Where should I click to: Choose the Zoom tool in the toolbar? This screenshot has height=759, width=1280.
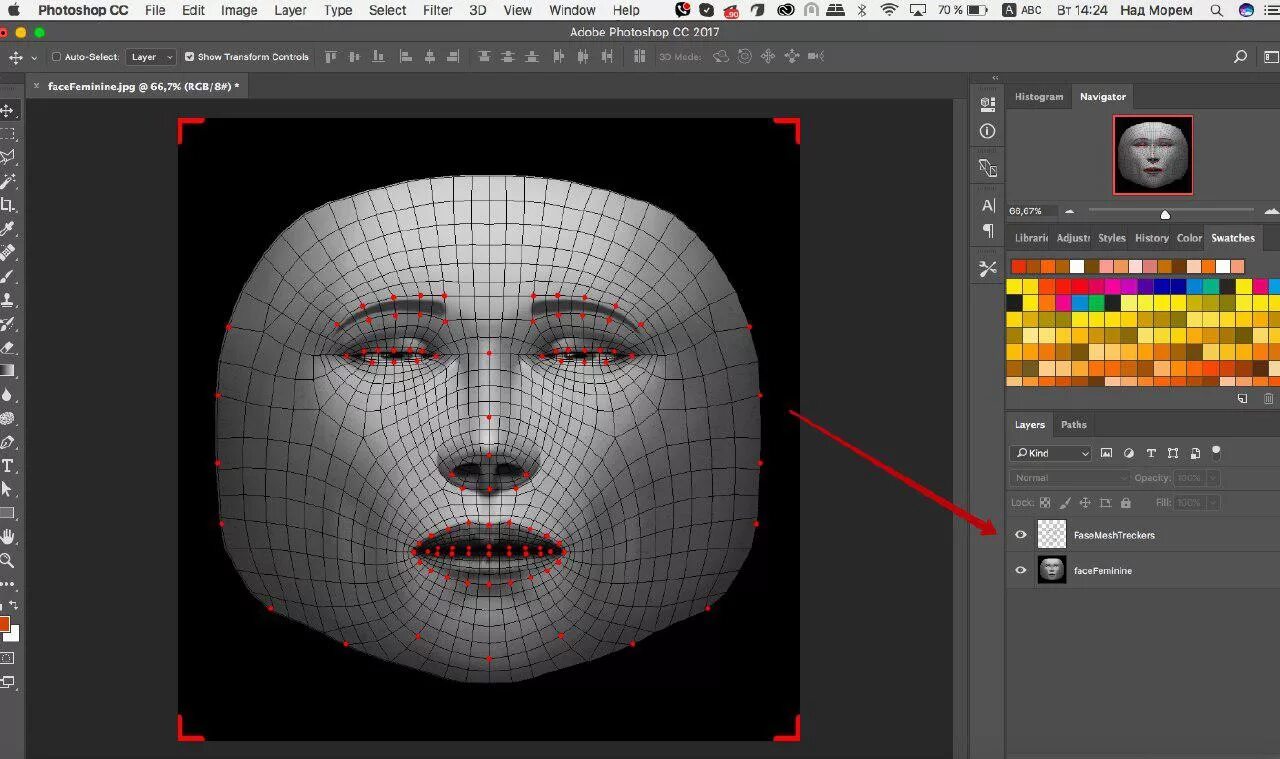(8, 561)
